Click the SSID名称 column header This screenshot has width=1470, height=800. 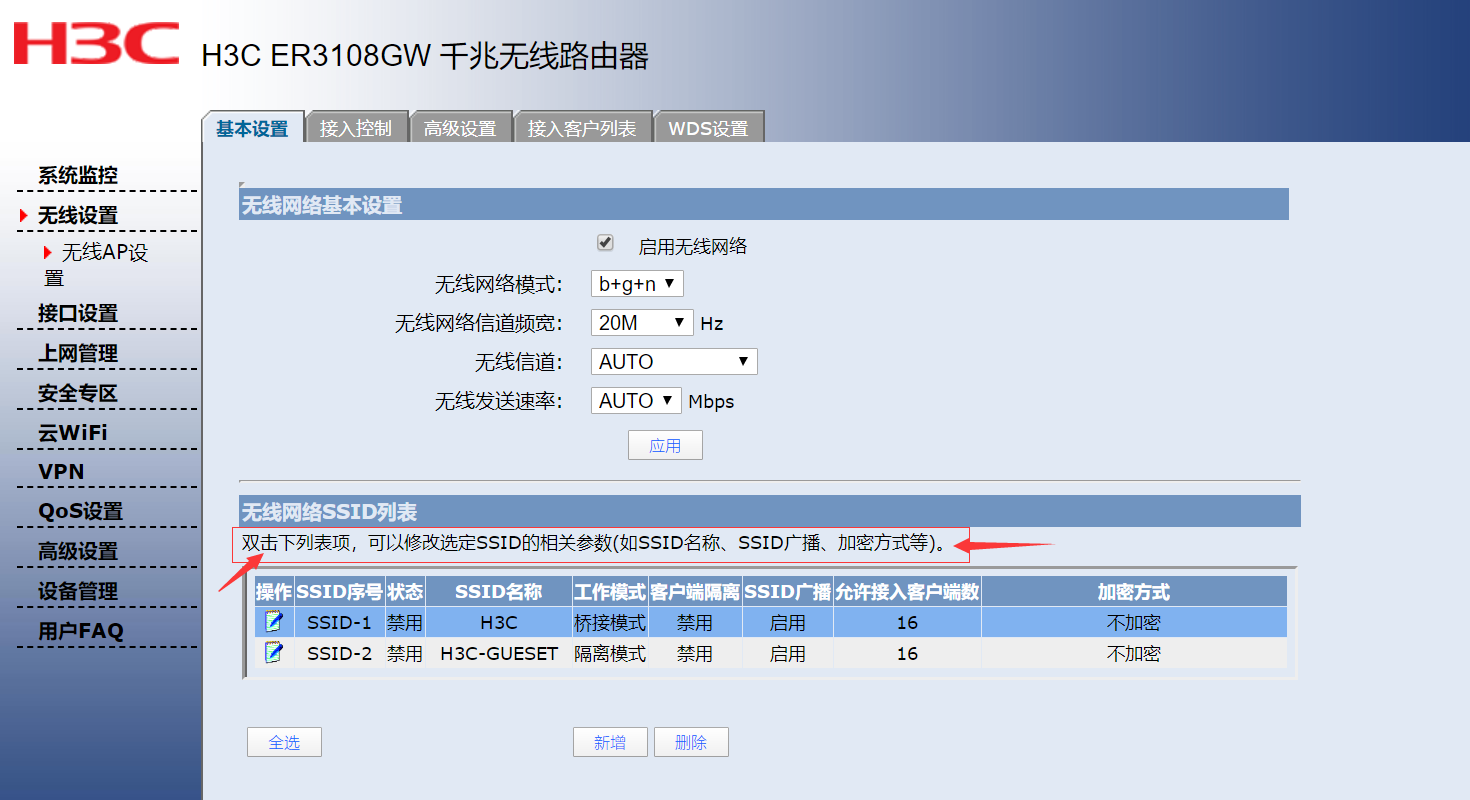499,592
